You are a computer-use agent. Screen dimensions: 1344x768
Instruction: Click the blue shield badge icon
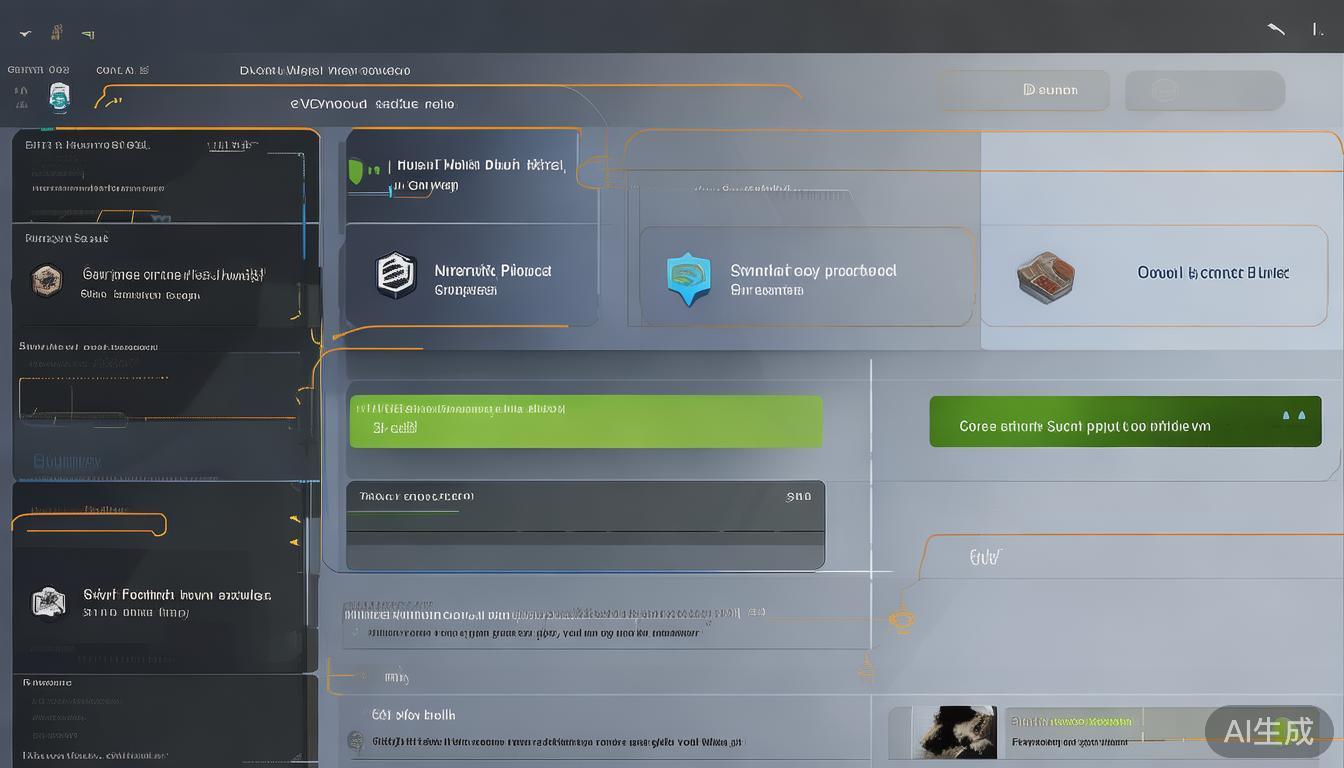point(688,279)
